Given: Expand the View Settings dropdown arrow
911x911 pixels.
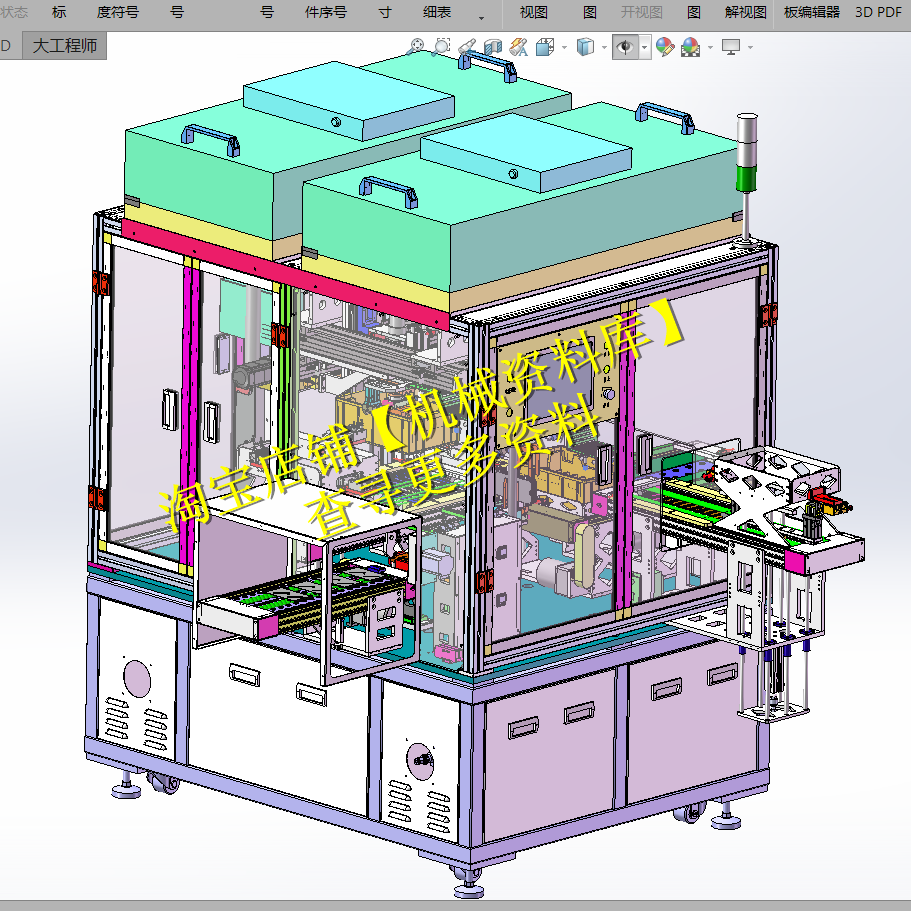Looking at the screenshot, I should [750, 48].
